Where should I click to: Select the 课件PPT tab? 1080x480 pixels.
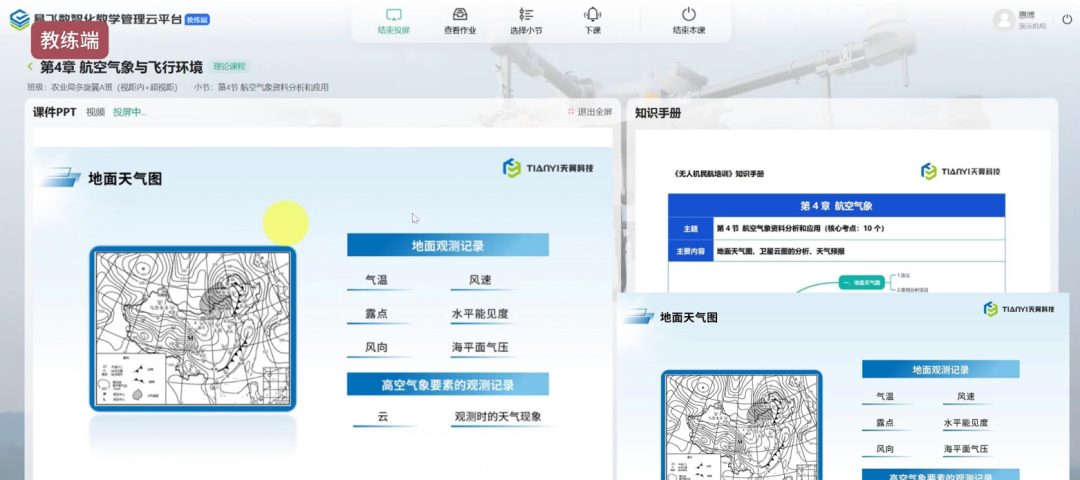pos(54,112)
